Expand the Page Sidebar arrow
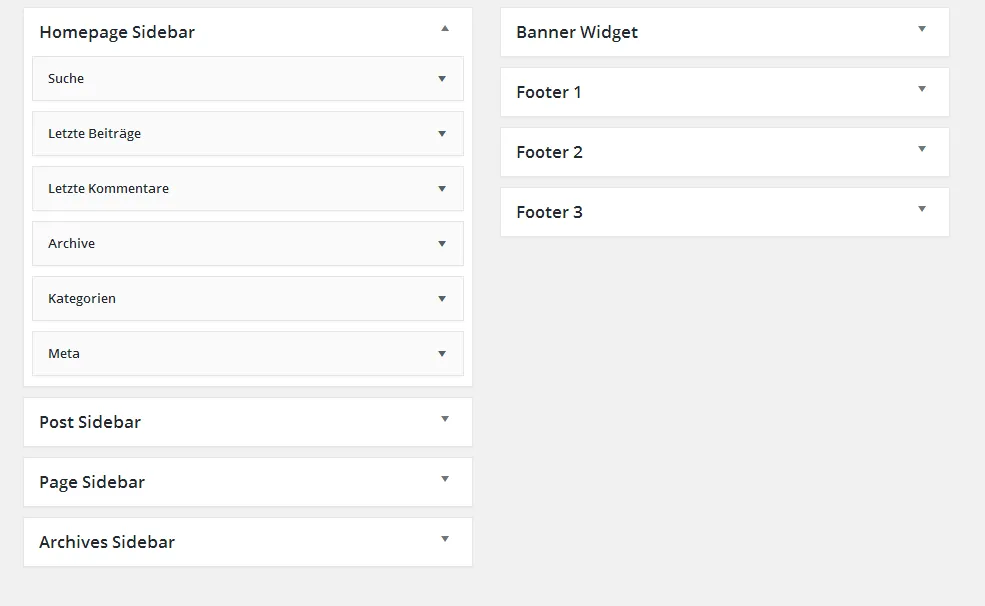This screenshot has height=606, width=985. [x=445, y=479]
